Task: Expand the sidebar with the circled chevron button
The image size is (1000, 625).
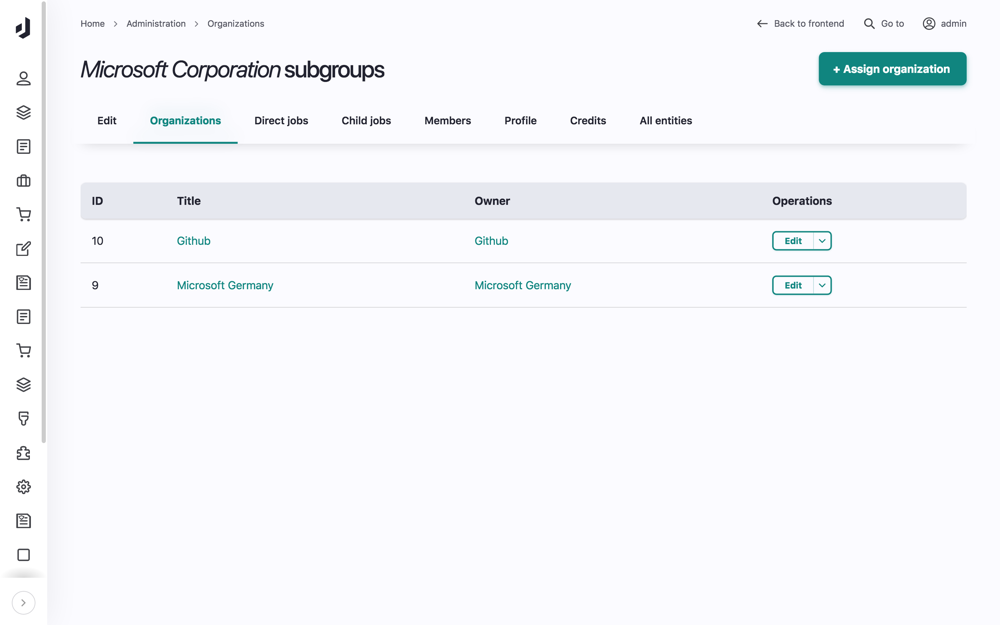Action: [x=24, y=603]
